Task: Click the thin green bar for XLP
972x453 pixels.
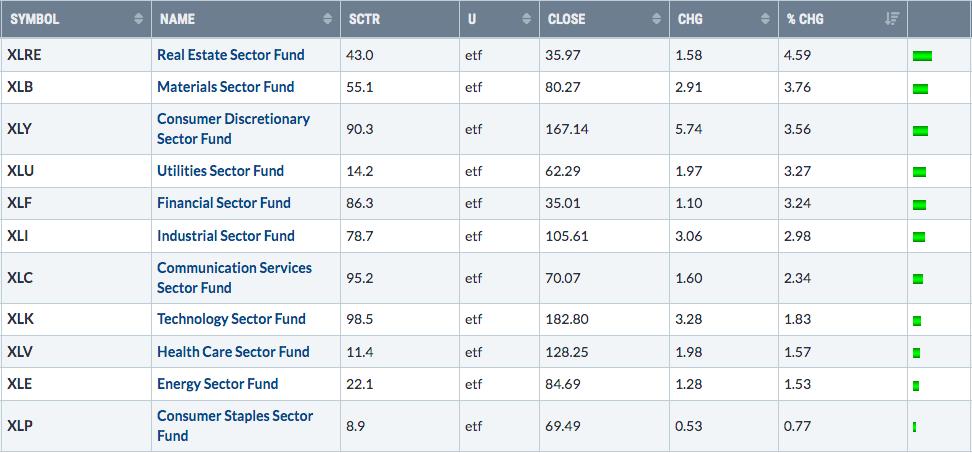Action: tap(914, 427)
